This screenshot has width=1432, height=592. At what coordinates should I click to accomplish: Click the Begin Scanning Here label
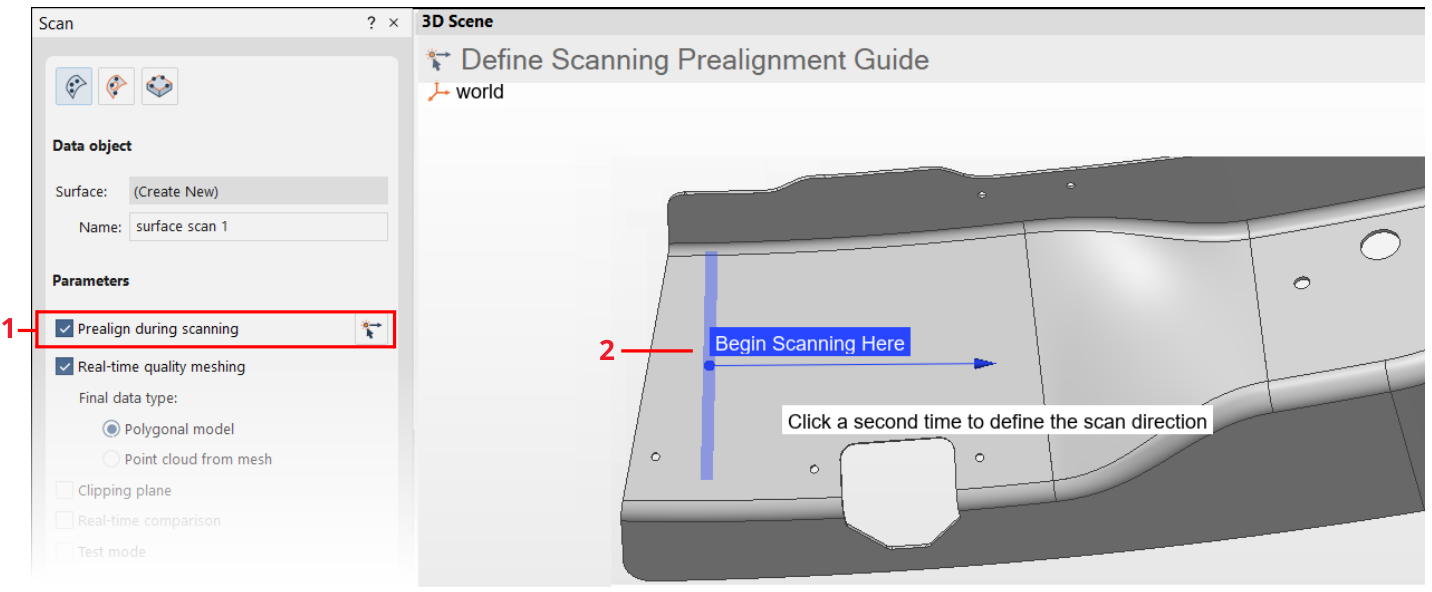pyautogui.click(x=810, y=344)
